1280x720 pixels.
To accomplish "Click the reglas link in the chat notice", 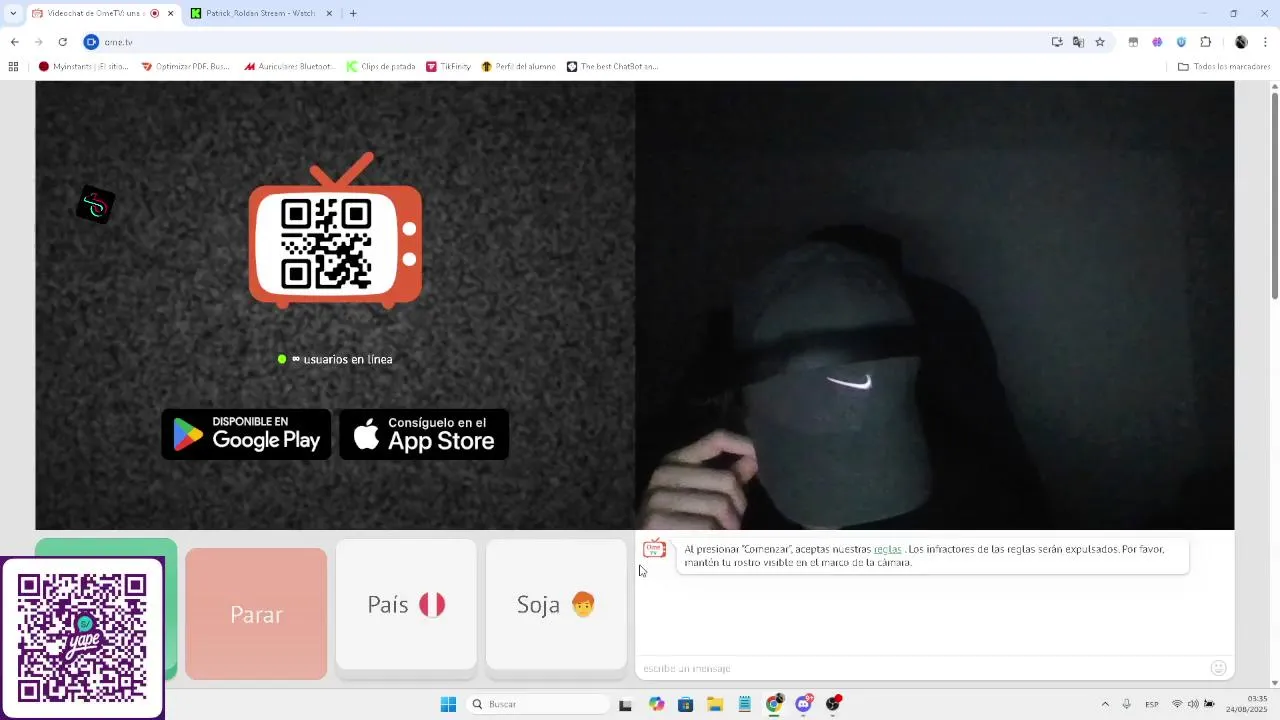I will point(887,550).
